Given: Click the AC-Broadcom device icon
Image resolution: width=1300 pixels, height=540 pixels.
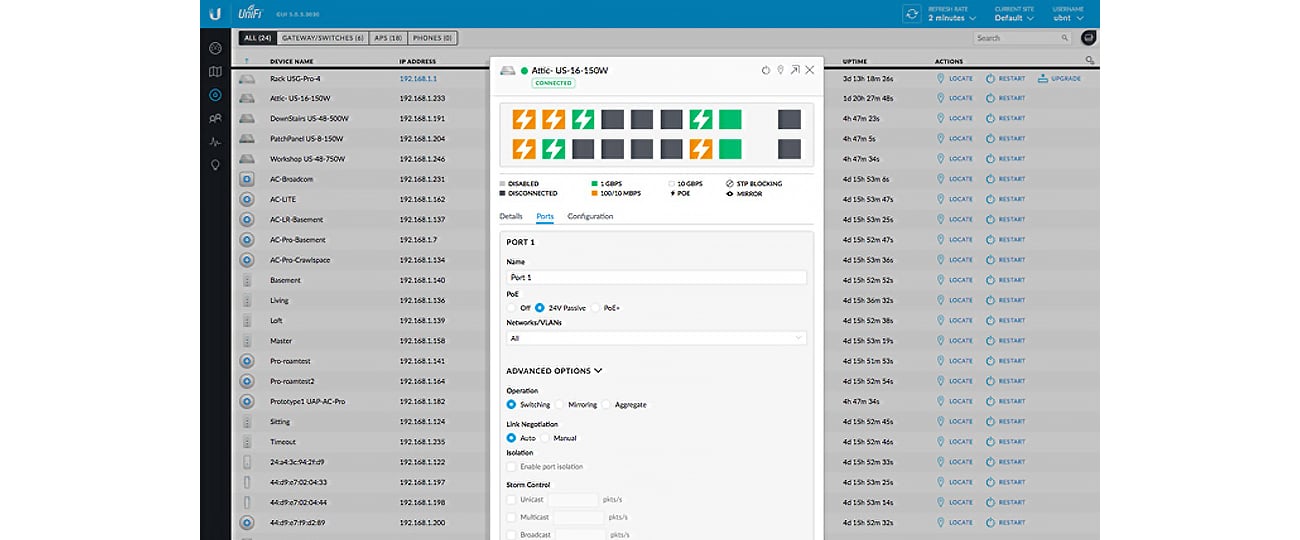Looking at the screenshot, I should [x=247, y=179].
